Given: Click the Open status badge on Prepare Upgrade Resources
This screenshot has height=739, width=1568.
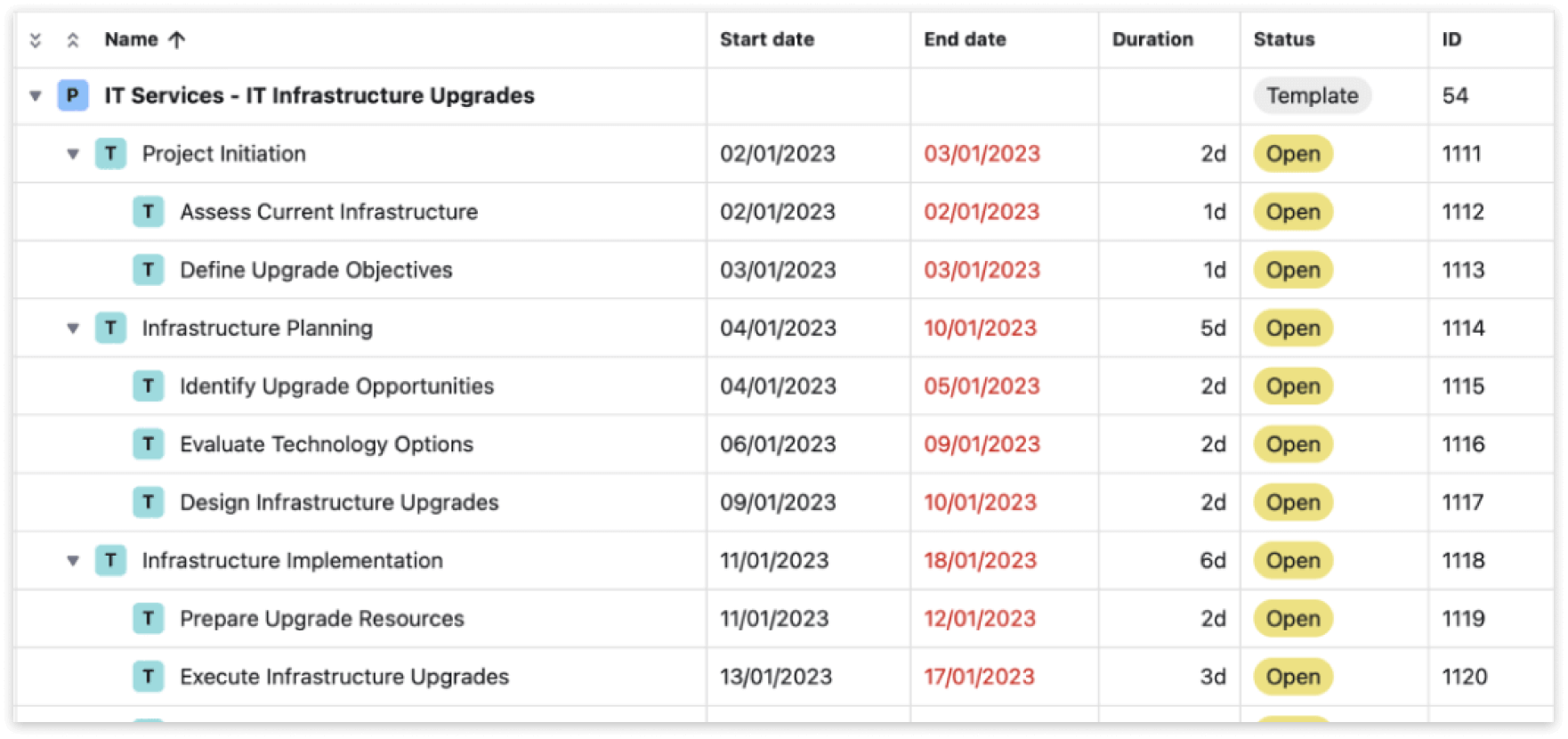Looking at the screenshot, I should coord(1292,618).
